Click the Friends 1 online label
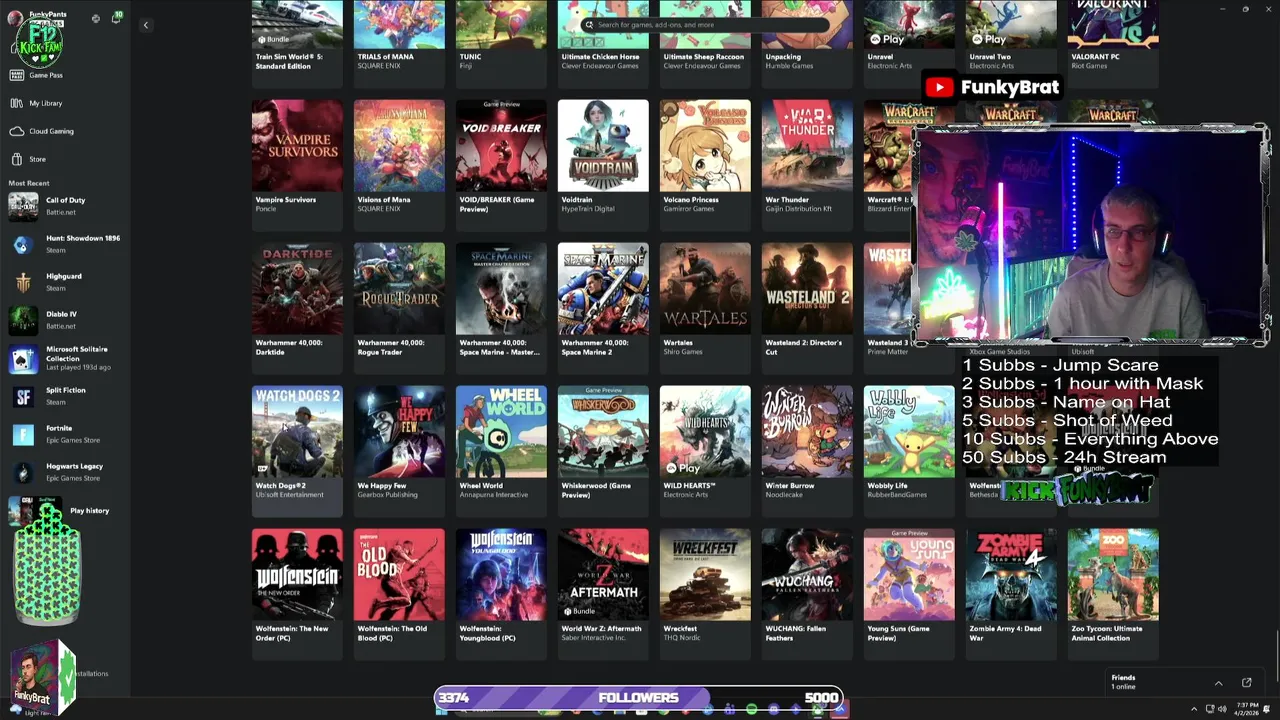 pyautogui.click(x=1124, y=682)
